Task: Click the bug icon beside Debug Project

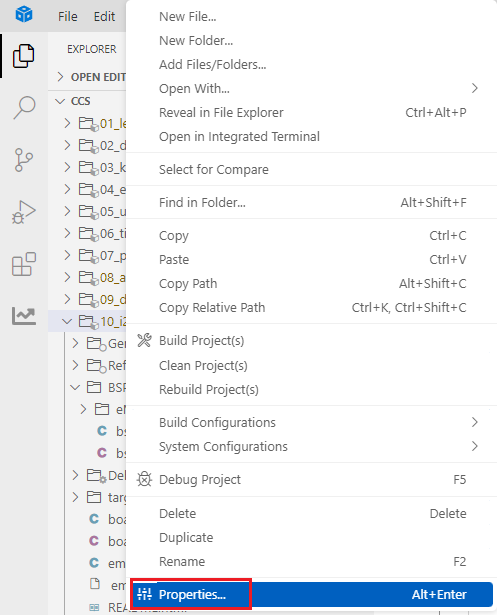Action: coord(144,479)
